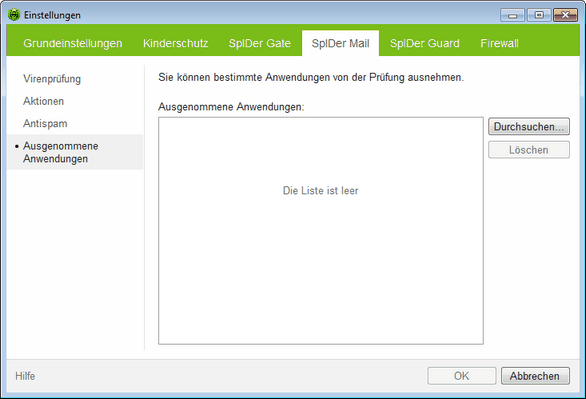586x399 pixels.
Task: Switch to the Kinderschutz tab
Action: (x=175, y=43)
